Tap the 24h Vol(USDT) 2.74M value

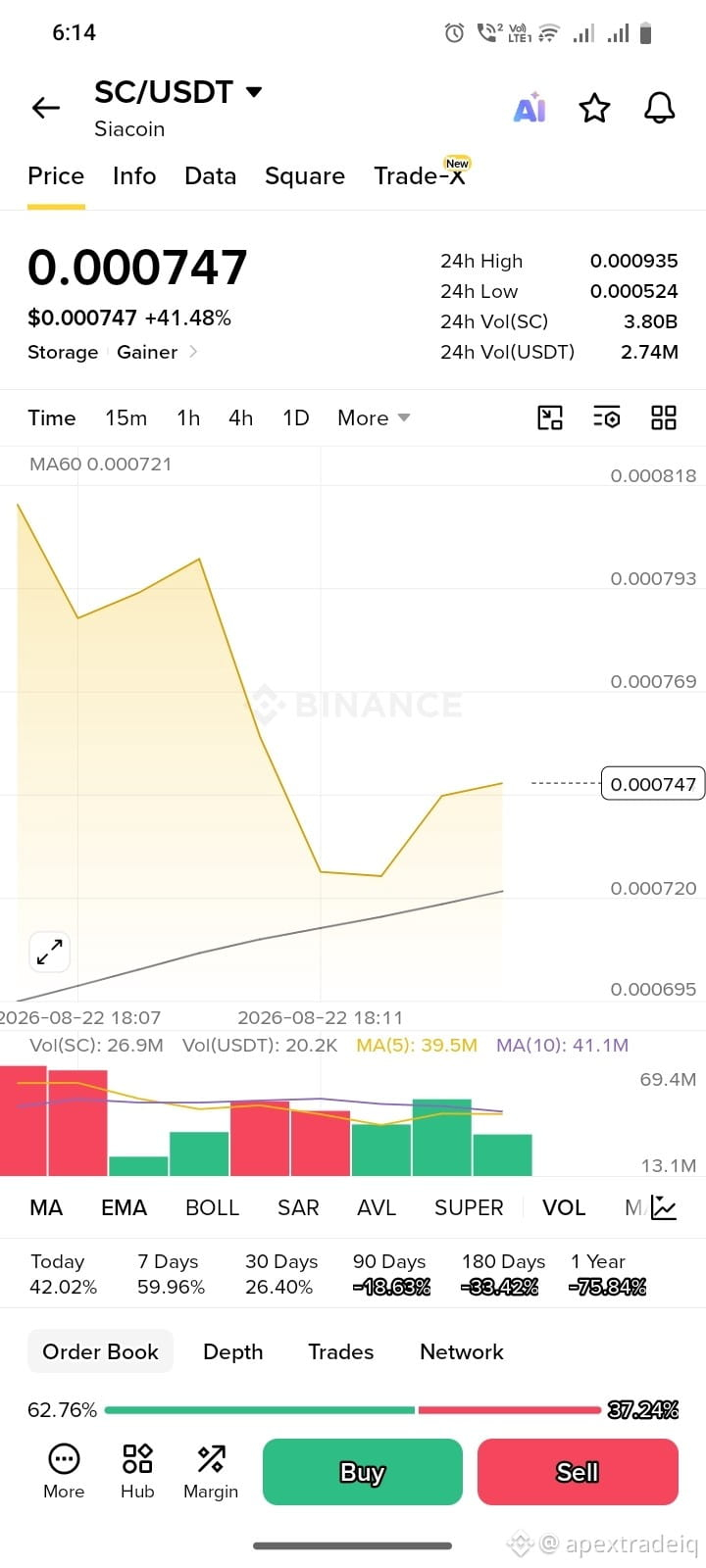[x=649, y=352]
